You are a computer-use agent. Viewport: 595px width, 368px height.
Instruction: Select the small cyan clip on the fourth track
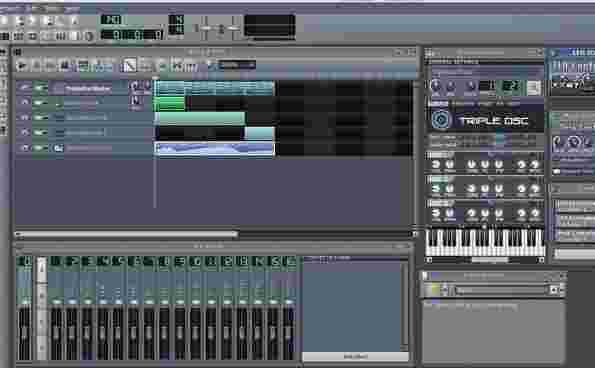[260, 133]
